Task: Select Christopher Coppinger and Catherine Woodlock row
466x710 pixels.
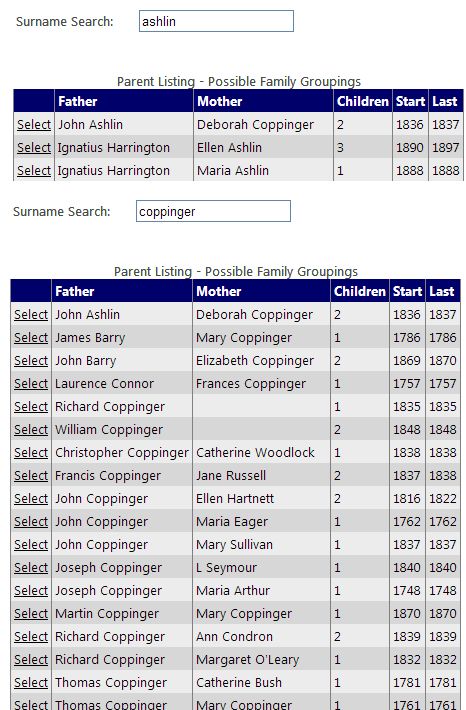Action: (31, 453)
